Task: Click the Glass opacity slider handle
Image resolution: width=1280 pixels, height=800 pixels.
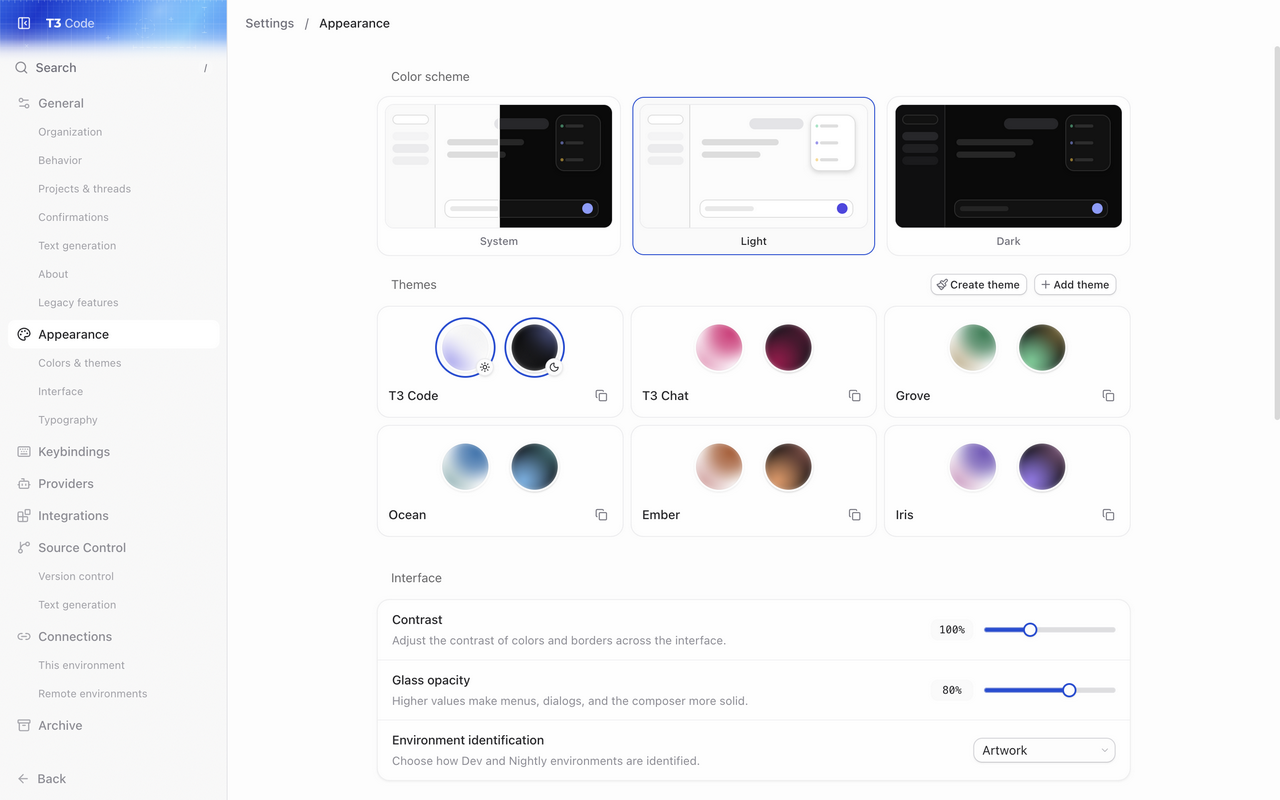Action: [1069, 690]
